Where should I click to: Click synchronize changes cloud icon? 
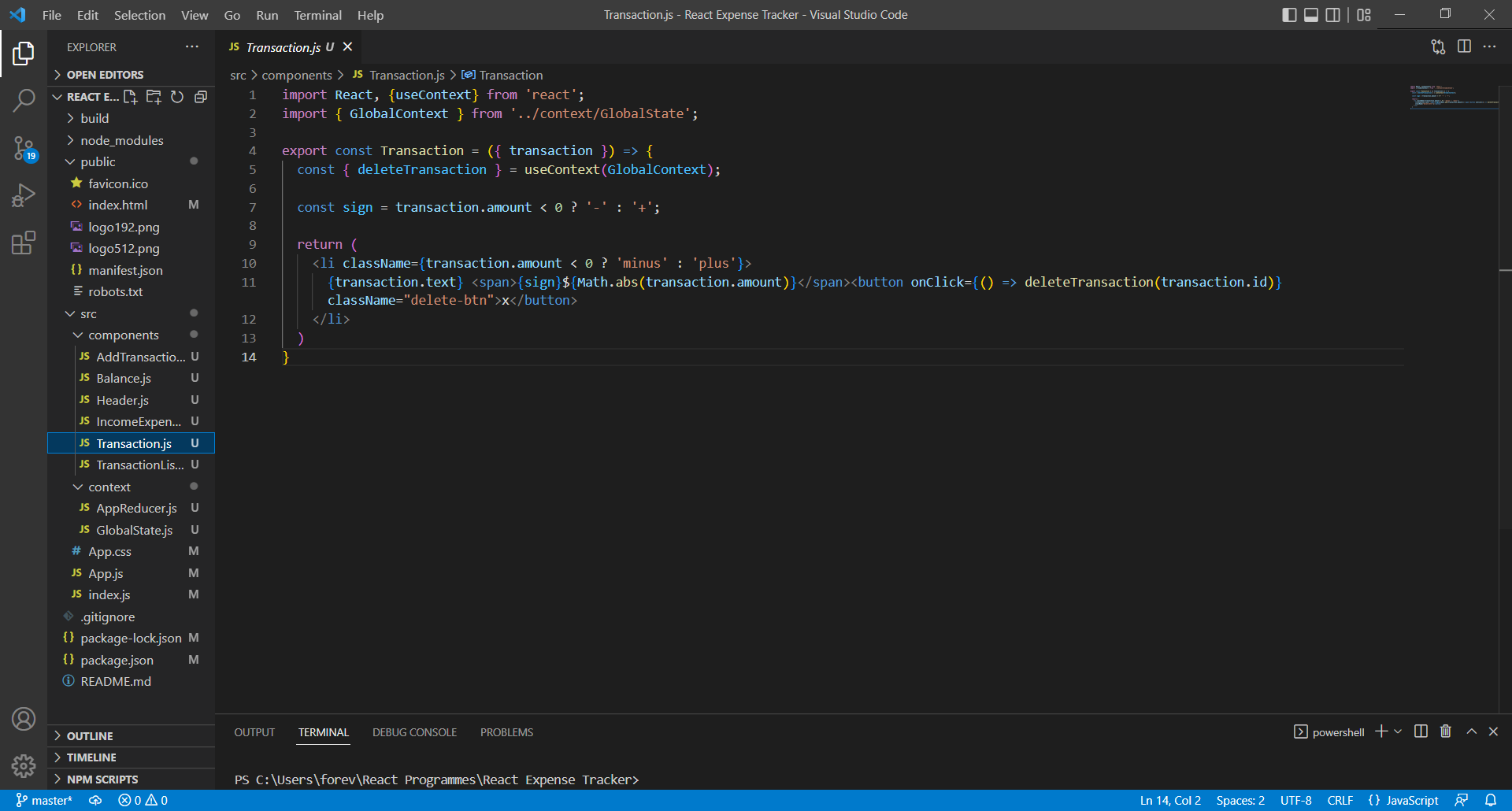(x=95, y=800)
